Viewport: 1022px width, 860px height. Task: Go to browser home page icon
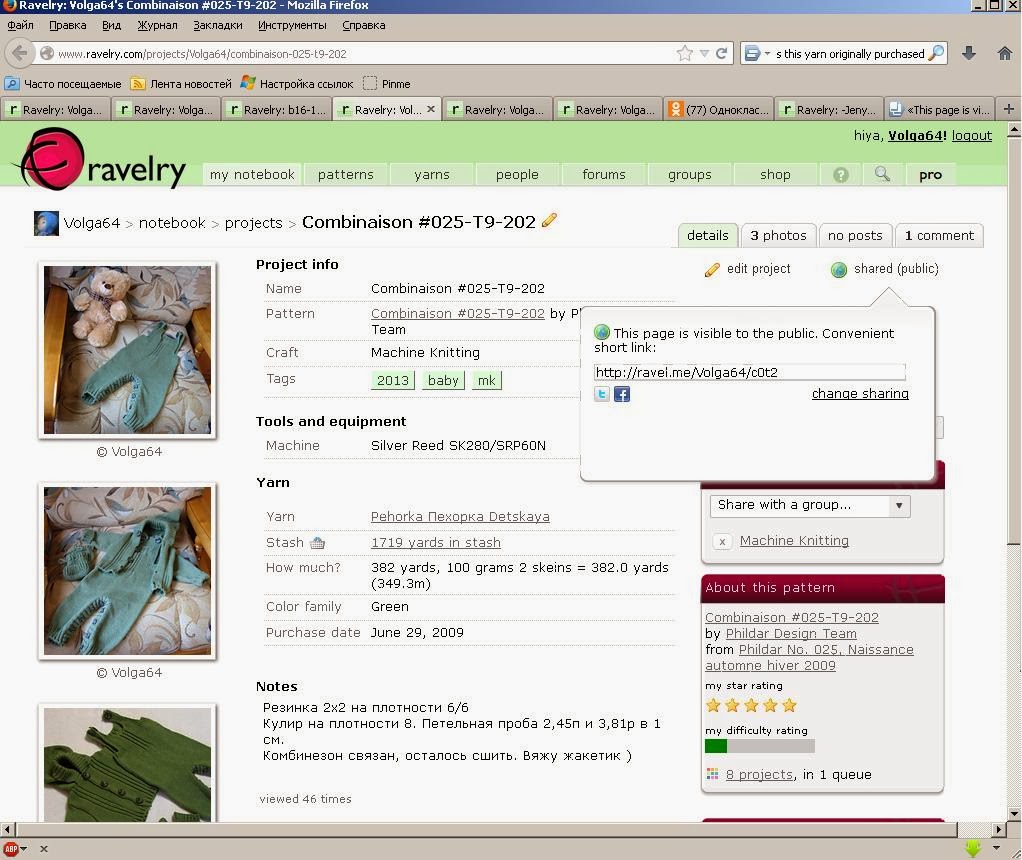click(x=1004, y=53)
